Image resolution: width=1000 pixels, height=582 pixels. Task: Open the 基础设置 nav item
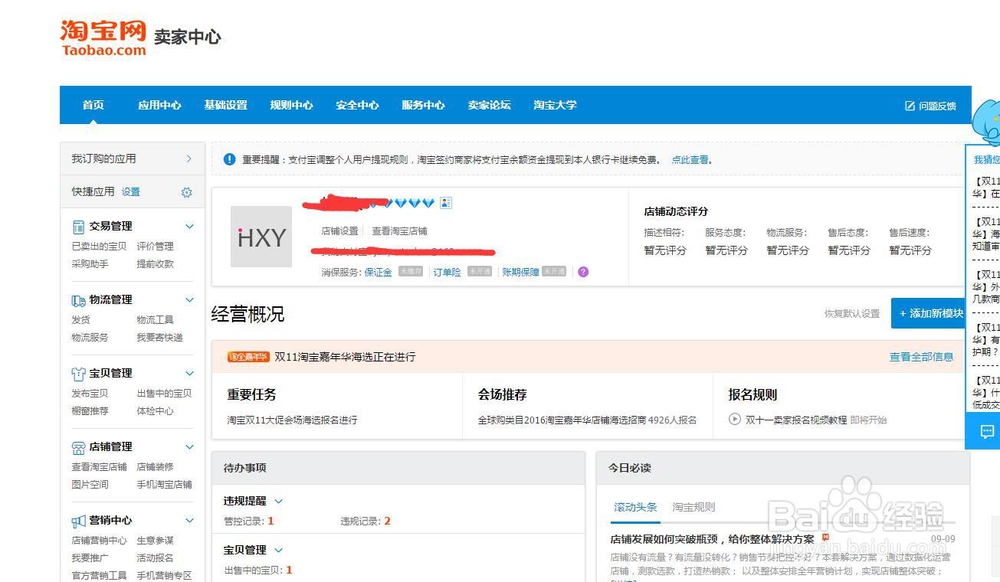226,105
